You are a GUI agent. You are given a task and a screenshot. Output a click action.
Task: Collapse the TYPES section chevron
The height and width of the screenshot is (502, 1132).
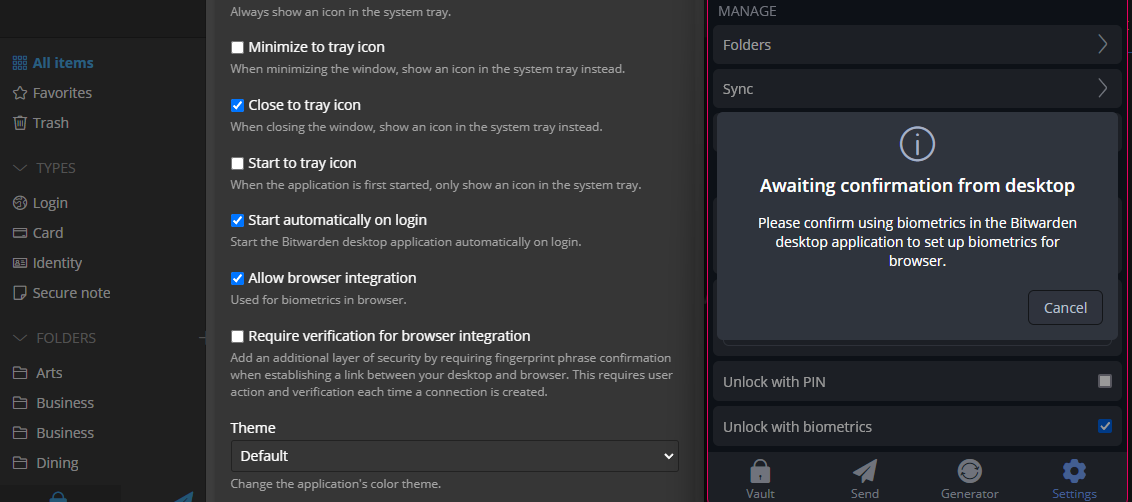tap(21, 168)
